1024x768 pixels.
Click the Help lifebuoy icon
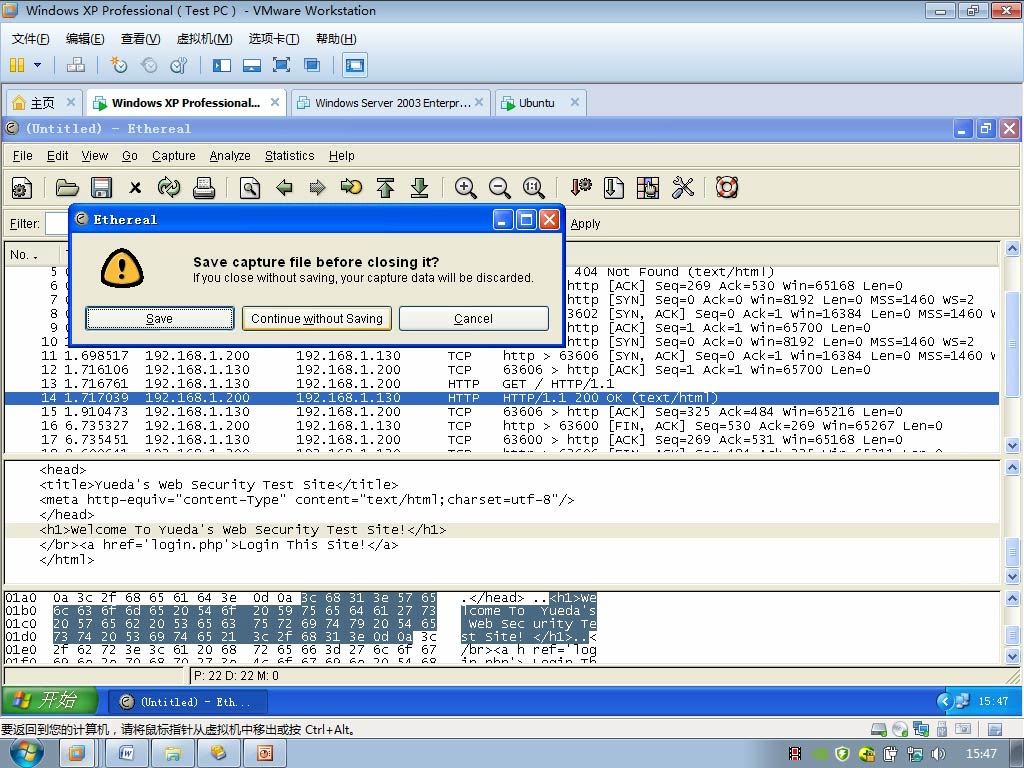[x=727, y=188]
